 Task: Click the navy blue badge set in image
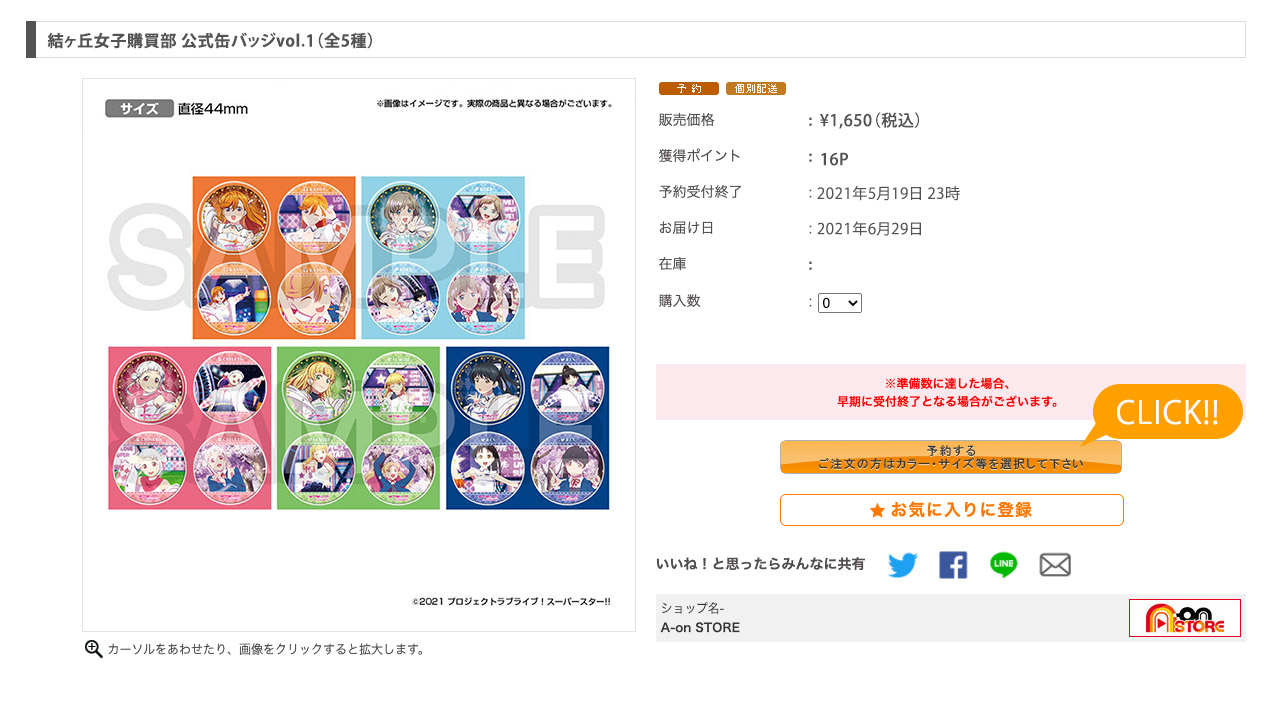527,428
